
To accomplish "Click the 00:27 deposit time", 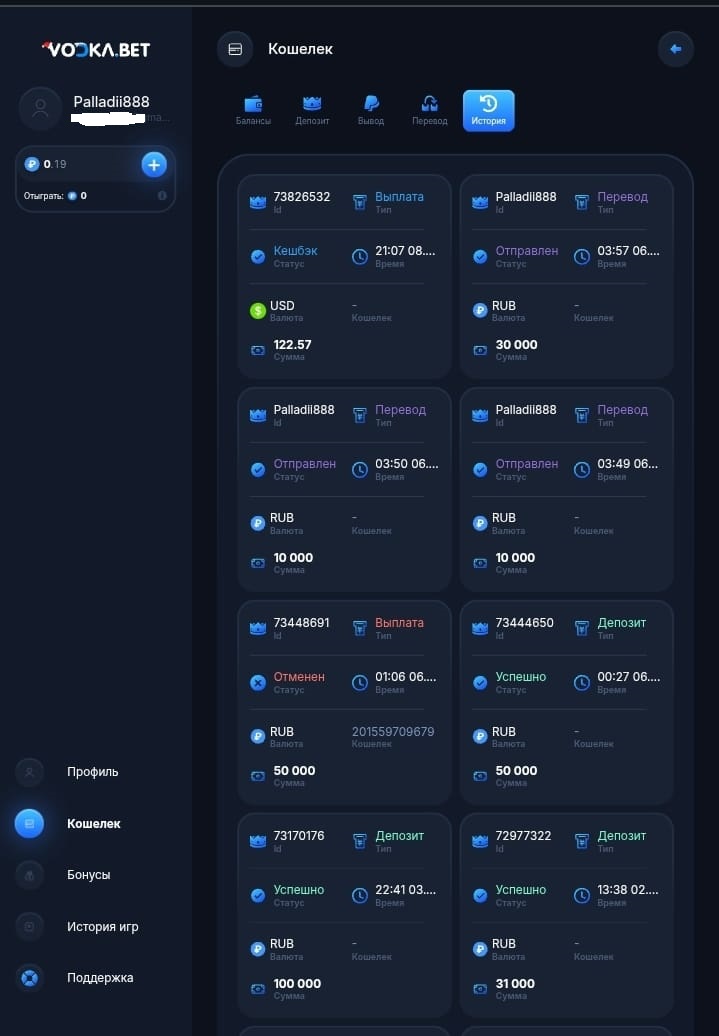I will (628, 677).
